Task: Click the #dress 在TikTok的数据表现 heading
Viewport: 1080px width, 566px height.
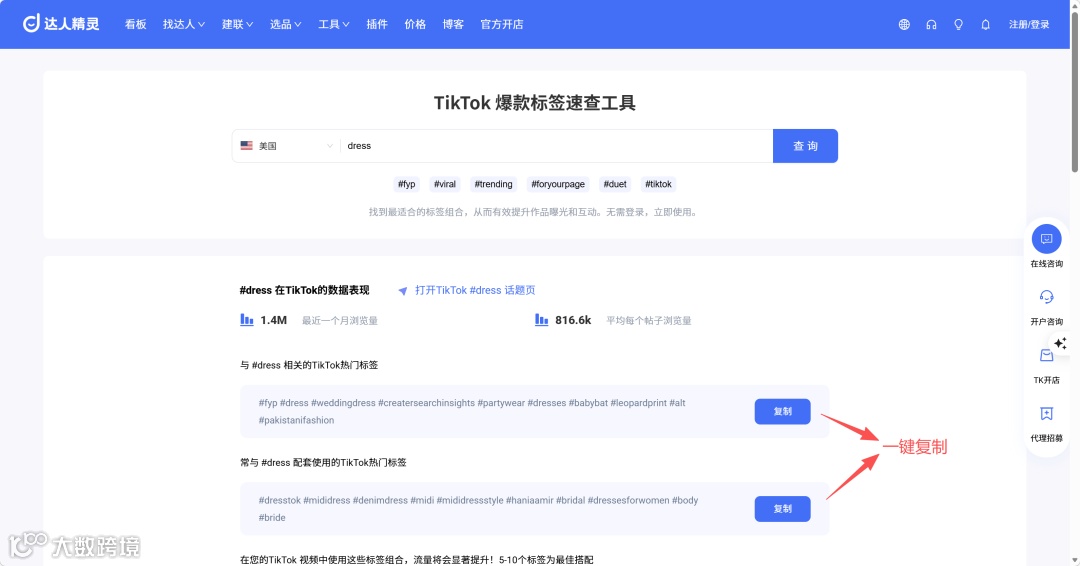Action: coord(304,291)
